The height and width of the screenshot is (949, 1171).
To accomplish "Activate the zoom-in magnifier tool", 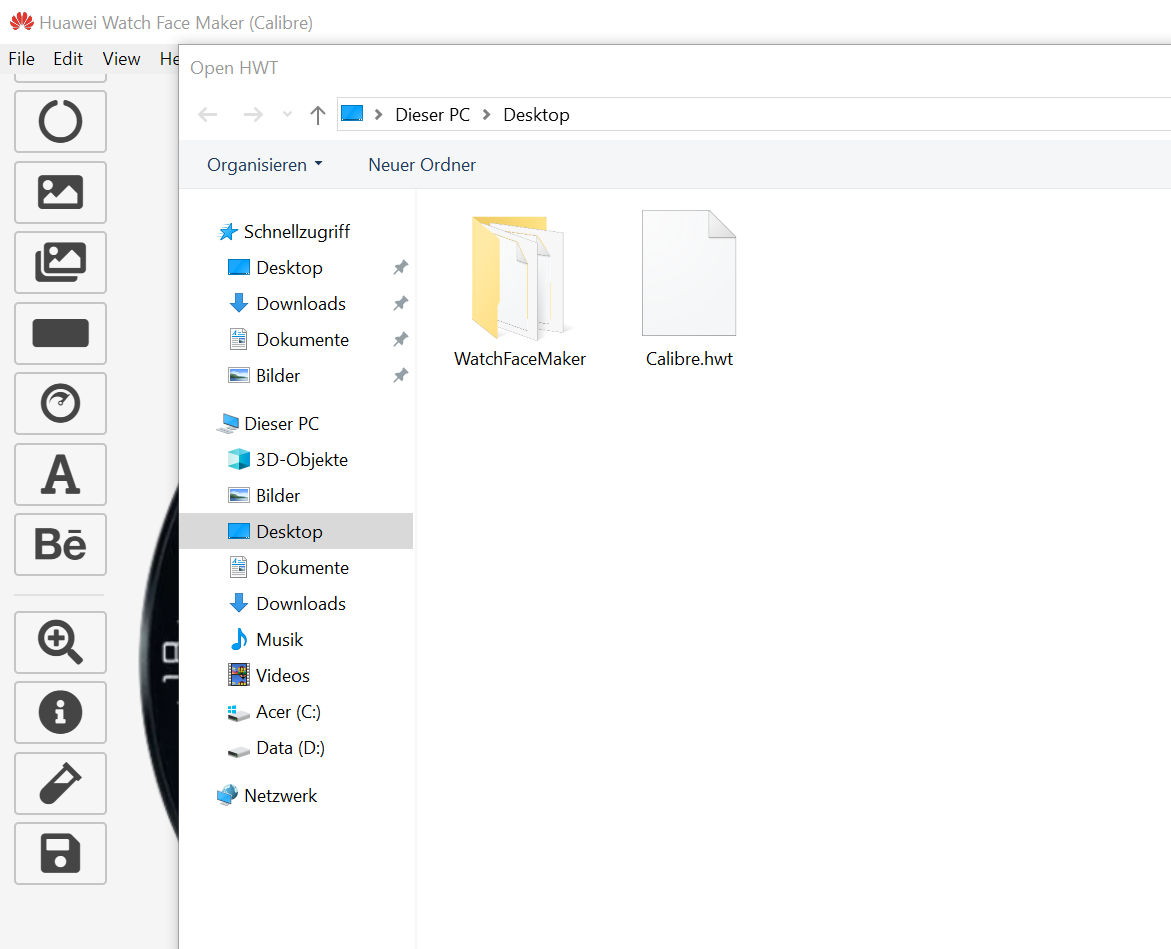I will (60, 642).
